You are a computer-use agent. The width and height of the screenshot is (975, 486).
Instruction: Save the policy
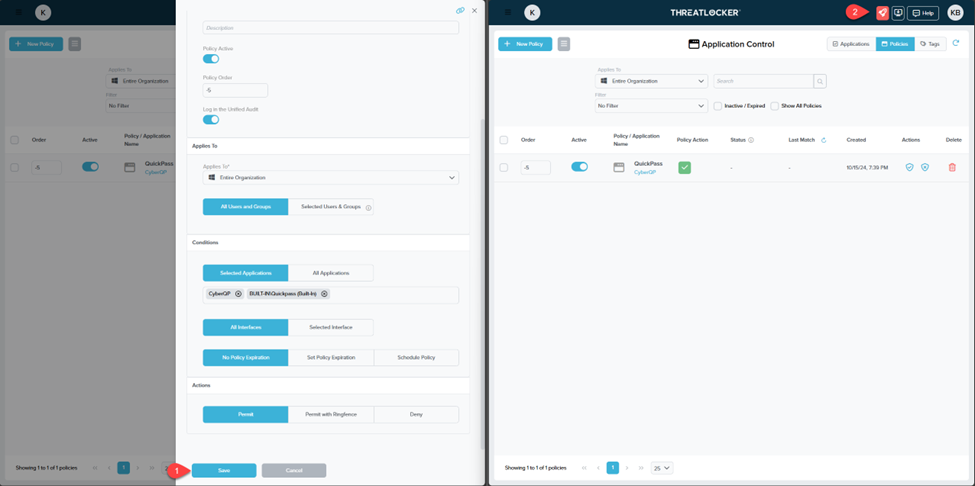[224, 470]
